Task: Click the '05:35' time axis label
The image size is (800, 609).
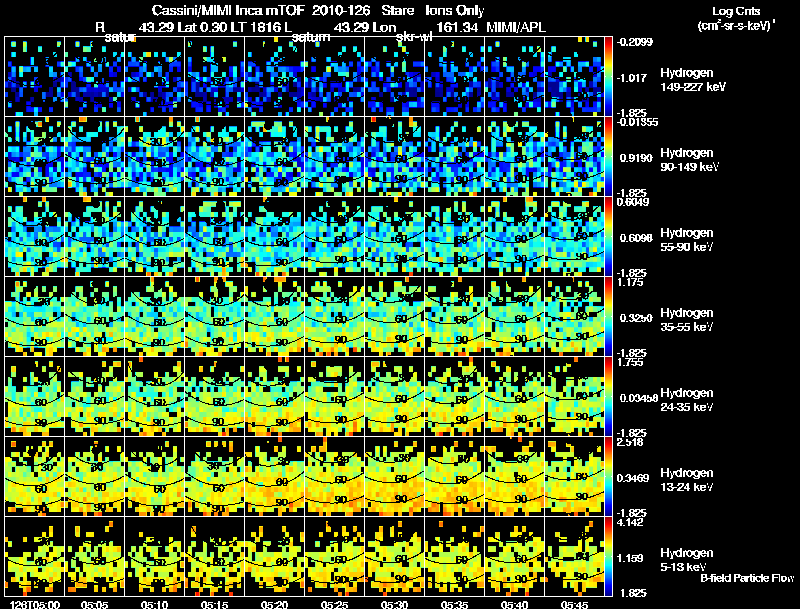Action: [454, 604]
